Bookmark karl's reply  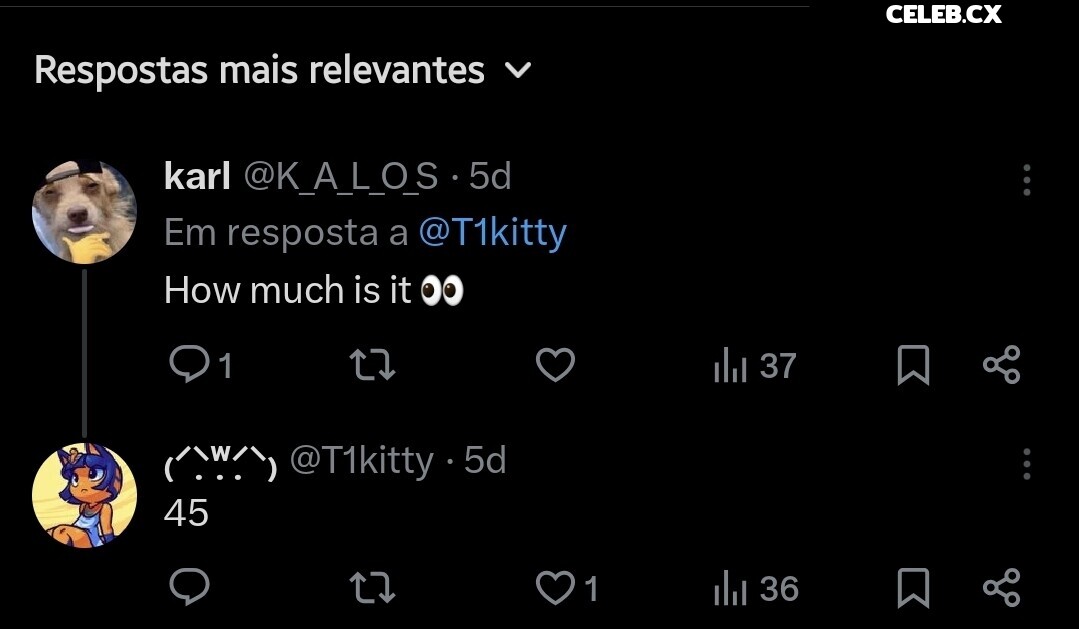point(912,366)
